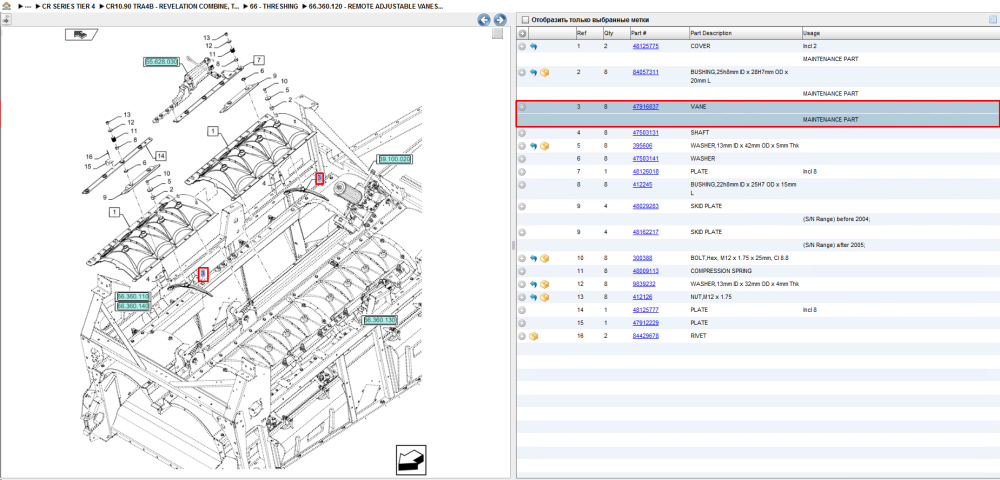The image size is (1000, 480).
Task: Click the add icon for VANE row
Action: (522, 107)
